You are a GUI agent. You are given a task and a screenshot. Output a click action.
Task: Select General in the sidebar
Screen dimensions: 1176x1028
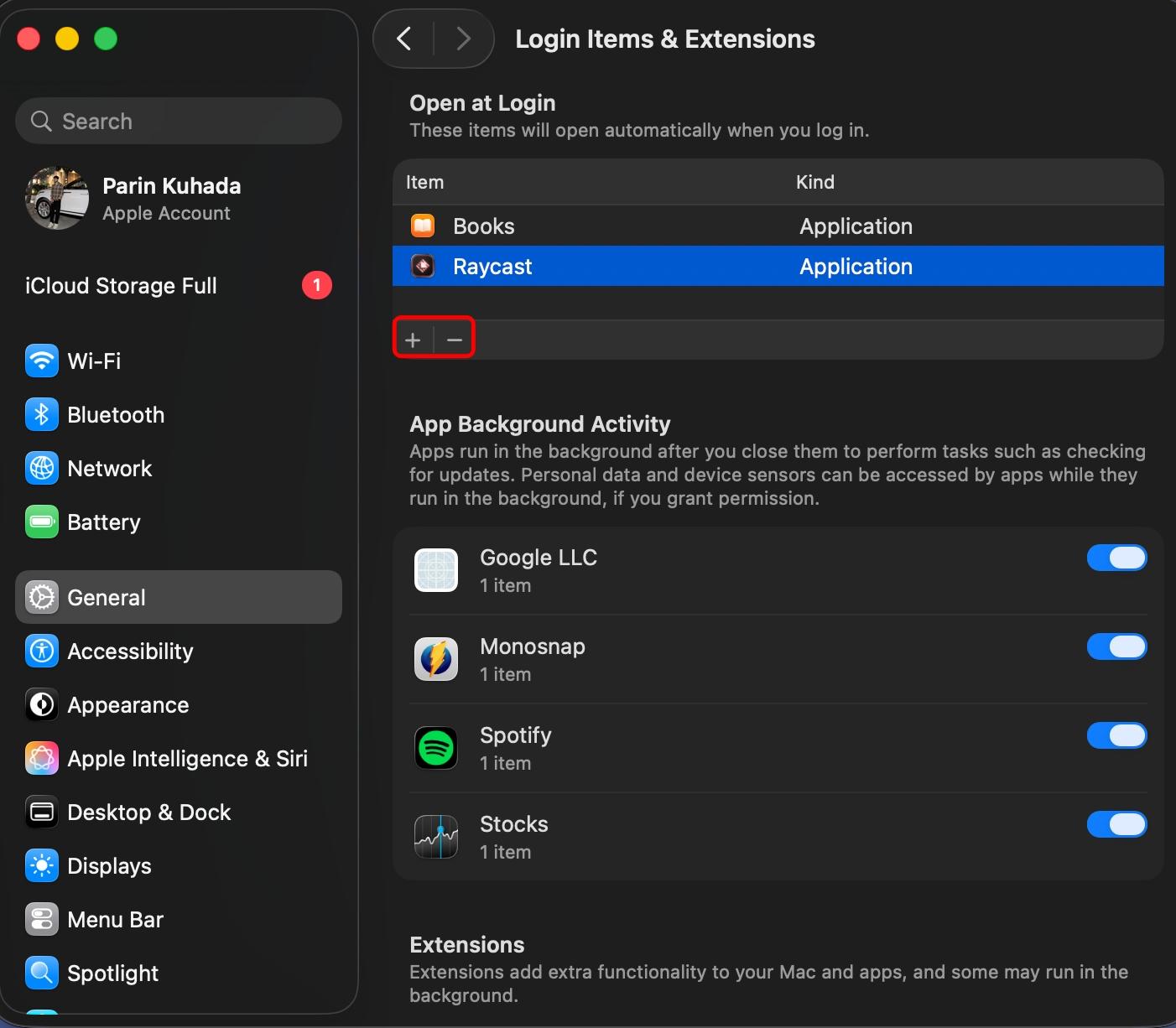pos(179,597)
